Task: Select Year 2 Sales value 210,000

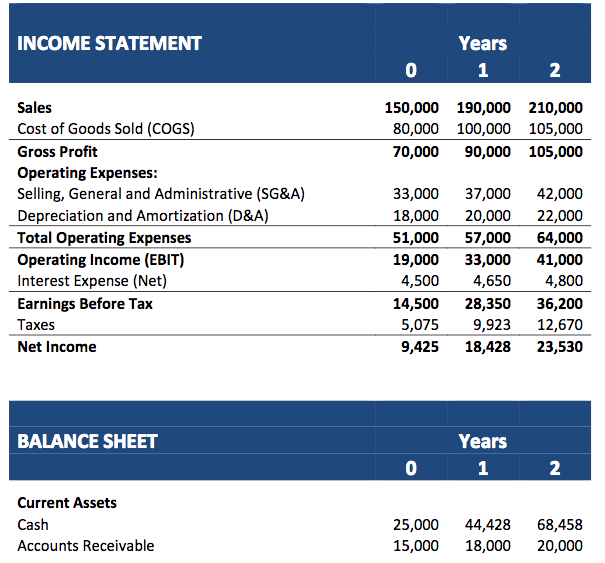Action: point(556,108)
